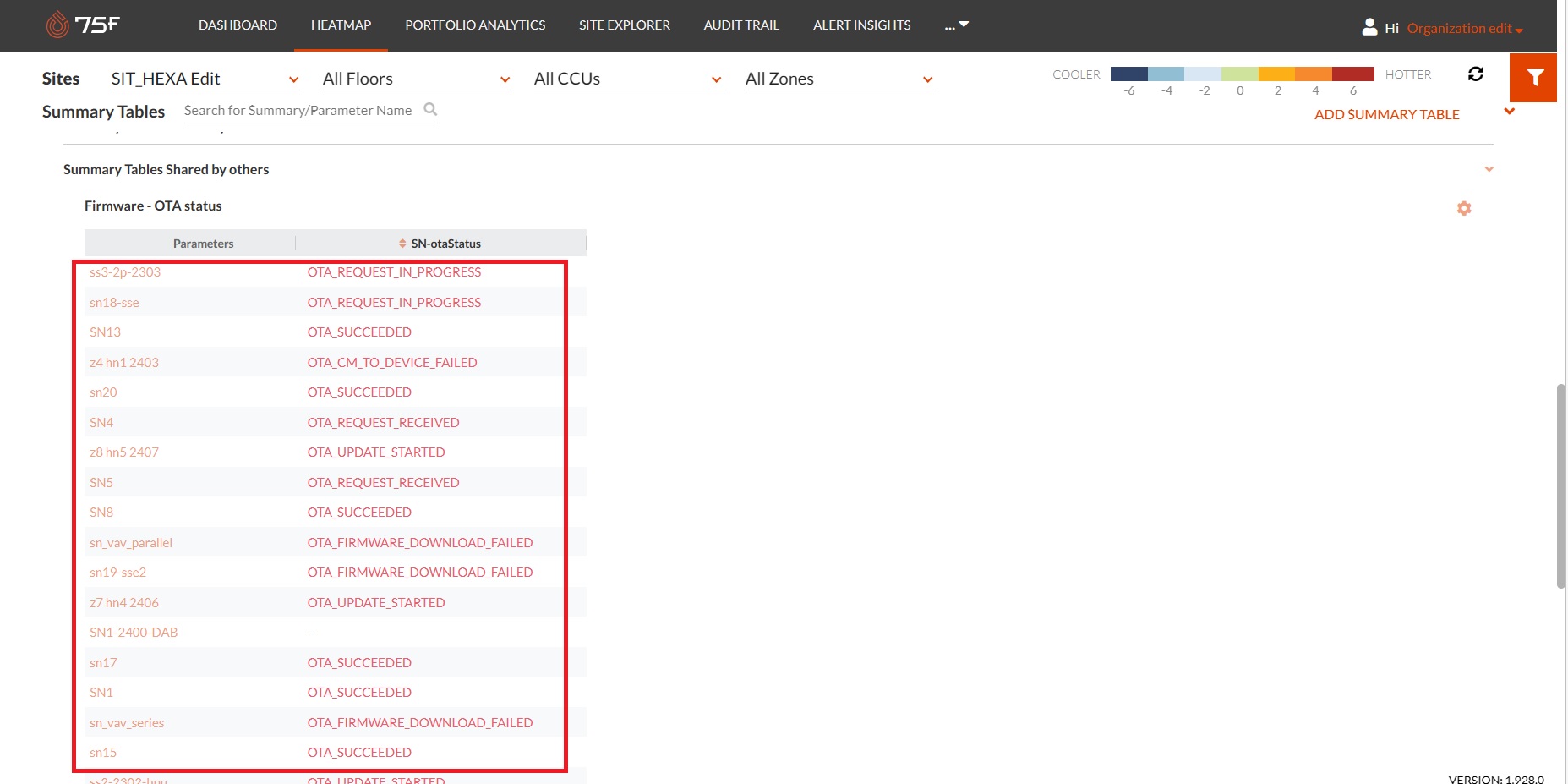Collapse the Summary Tables Shared by others section
The image size is (1568, 784).
1489,169
